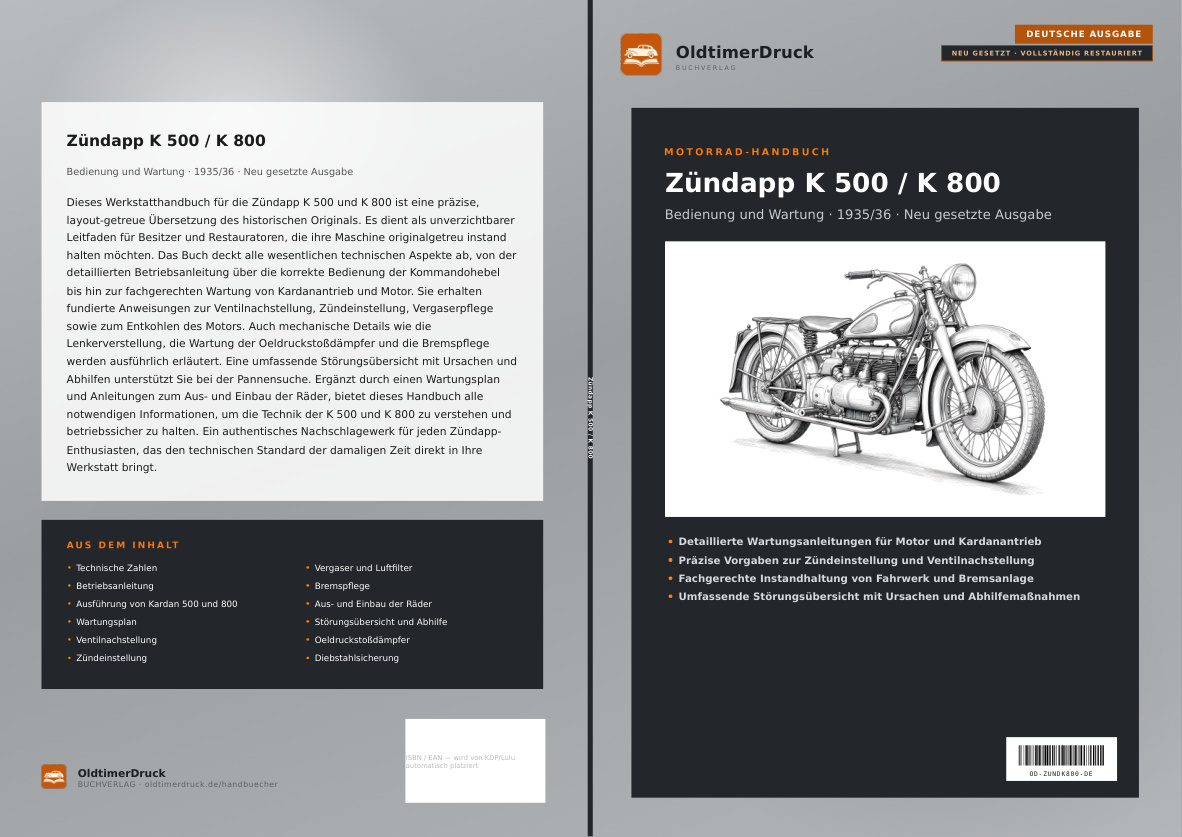Click the OldtimerDruck logo icon on front cover
The width and height of the screenshot is (1182, 837).
point(641,54)
